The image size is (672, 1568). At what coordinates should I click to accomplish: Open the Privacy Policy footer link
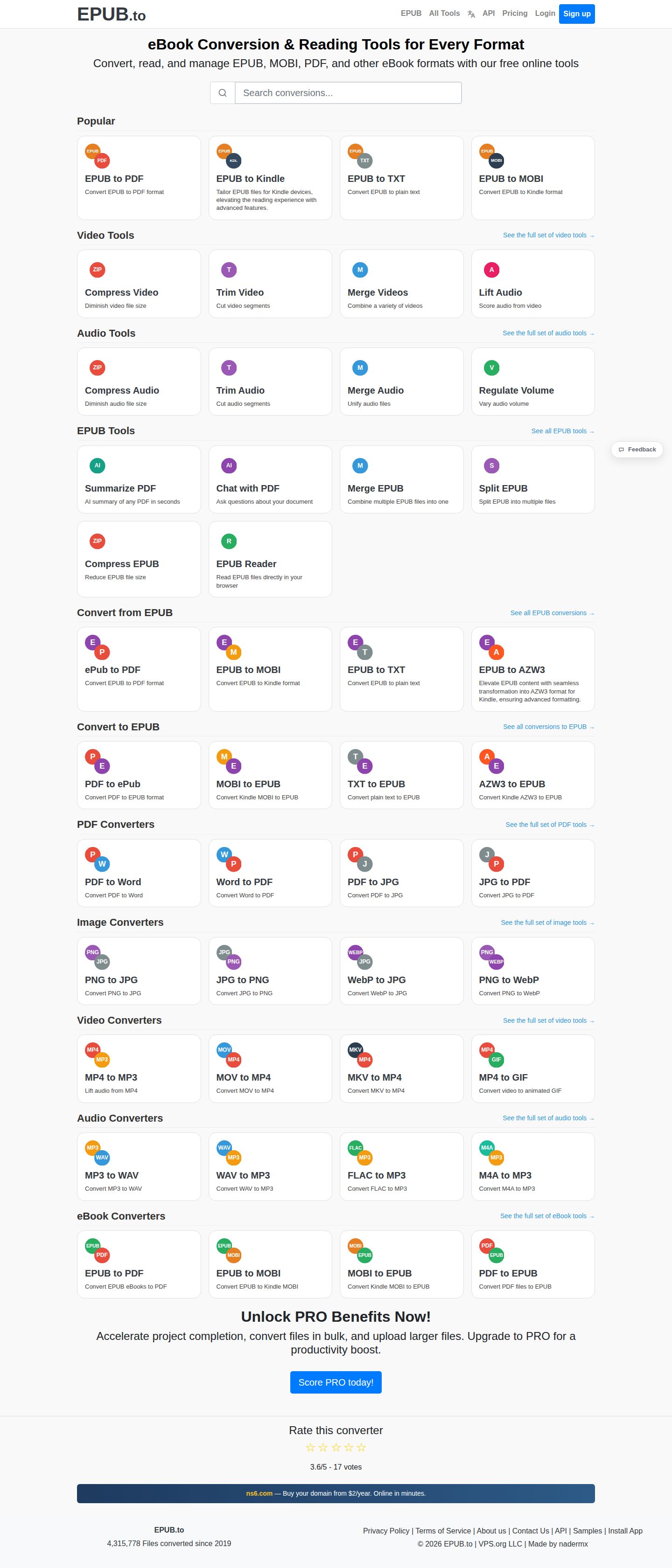[386, 1531]
